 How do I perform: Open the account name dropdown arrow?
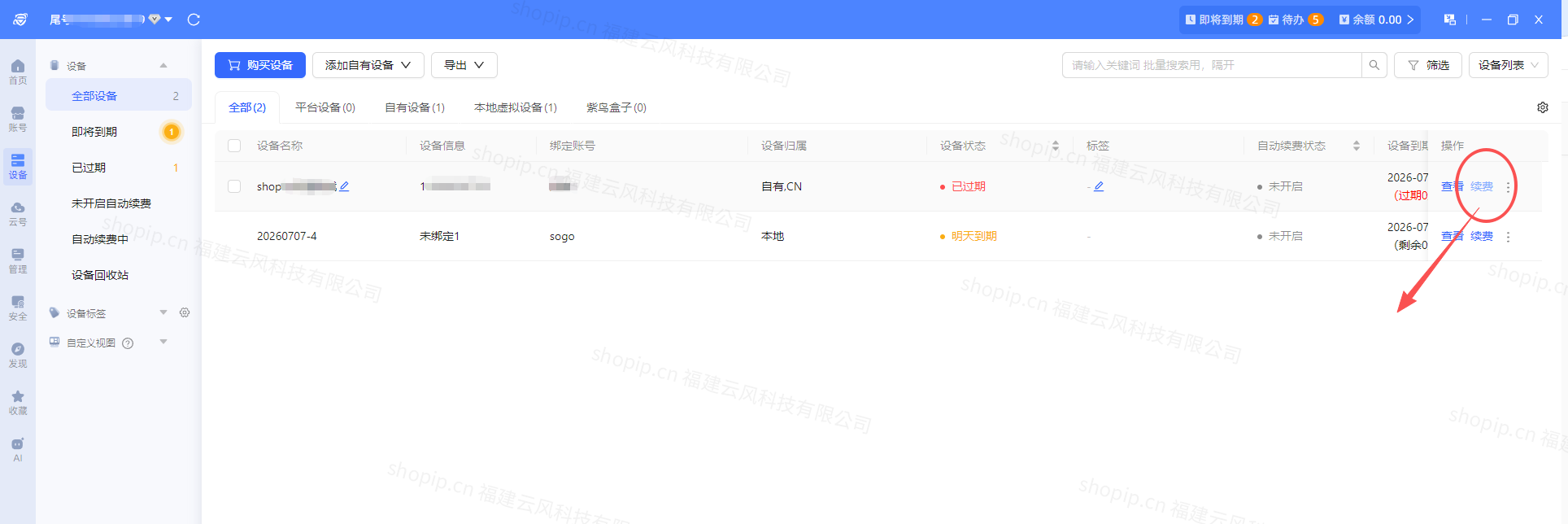tap(168, 20)
